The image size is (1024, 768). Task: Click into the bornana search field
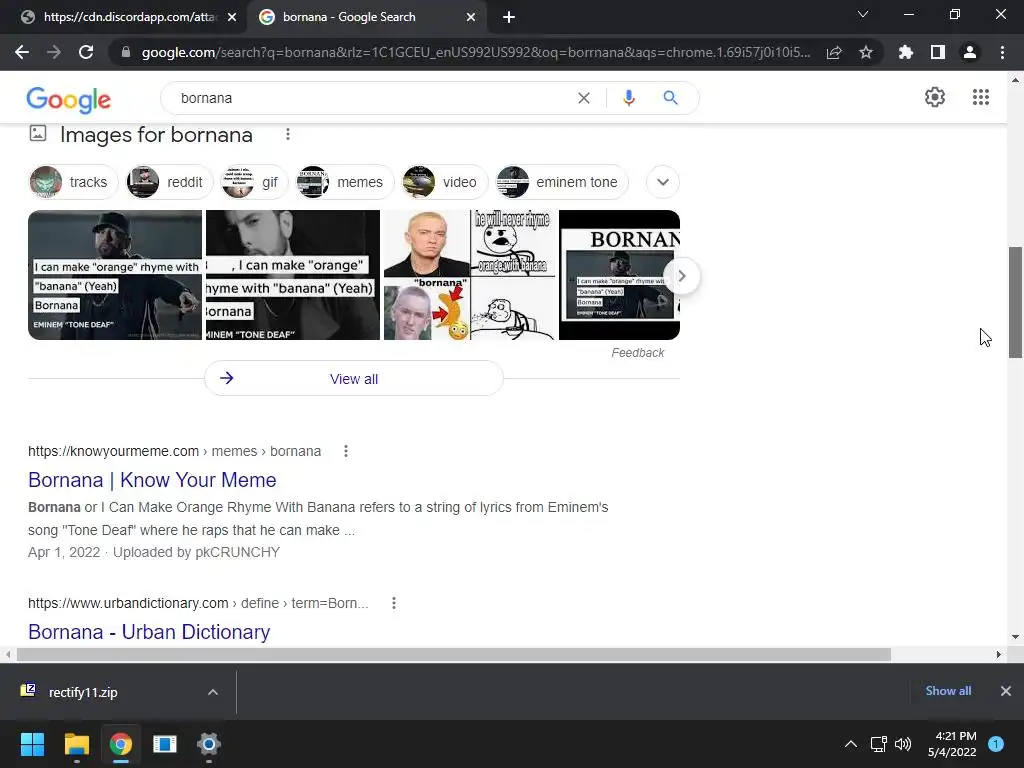coord(372,98)
